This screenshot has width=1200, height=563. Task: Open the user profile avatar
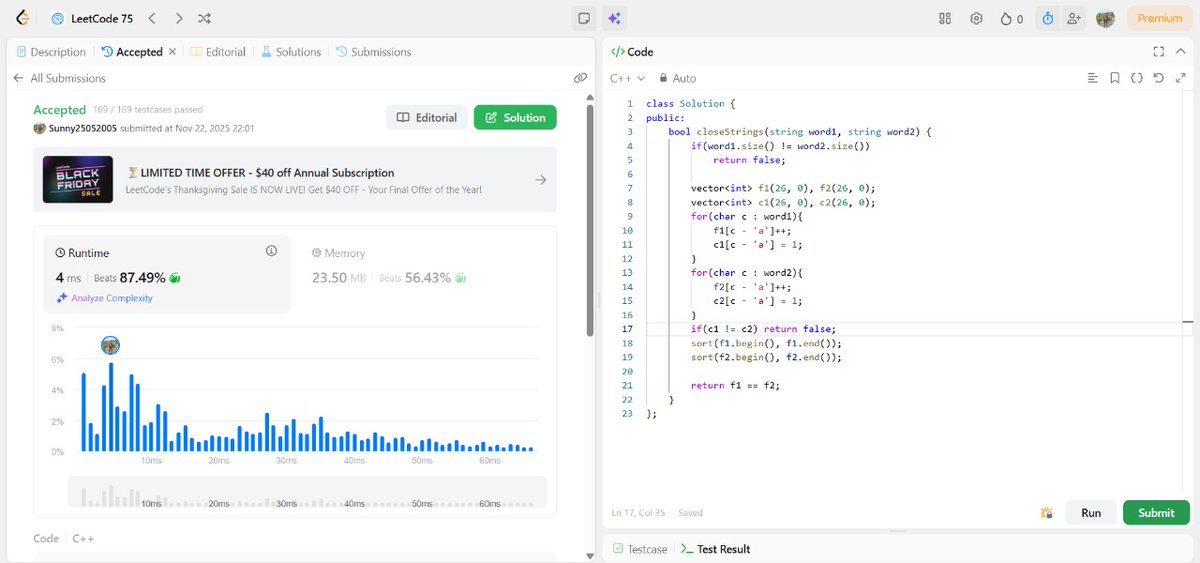[1105, 18]
